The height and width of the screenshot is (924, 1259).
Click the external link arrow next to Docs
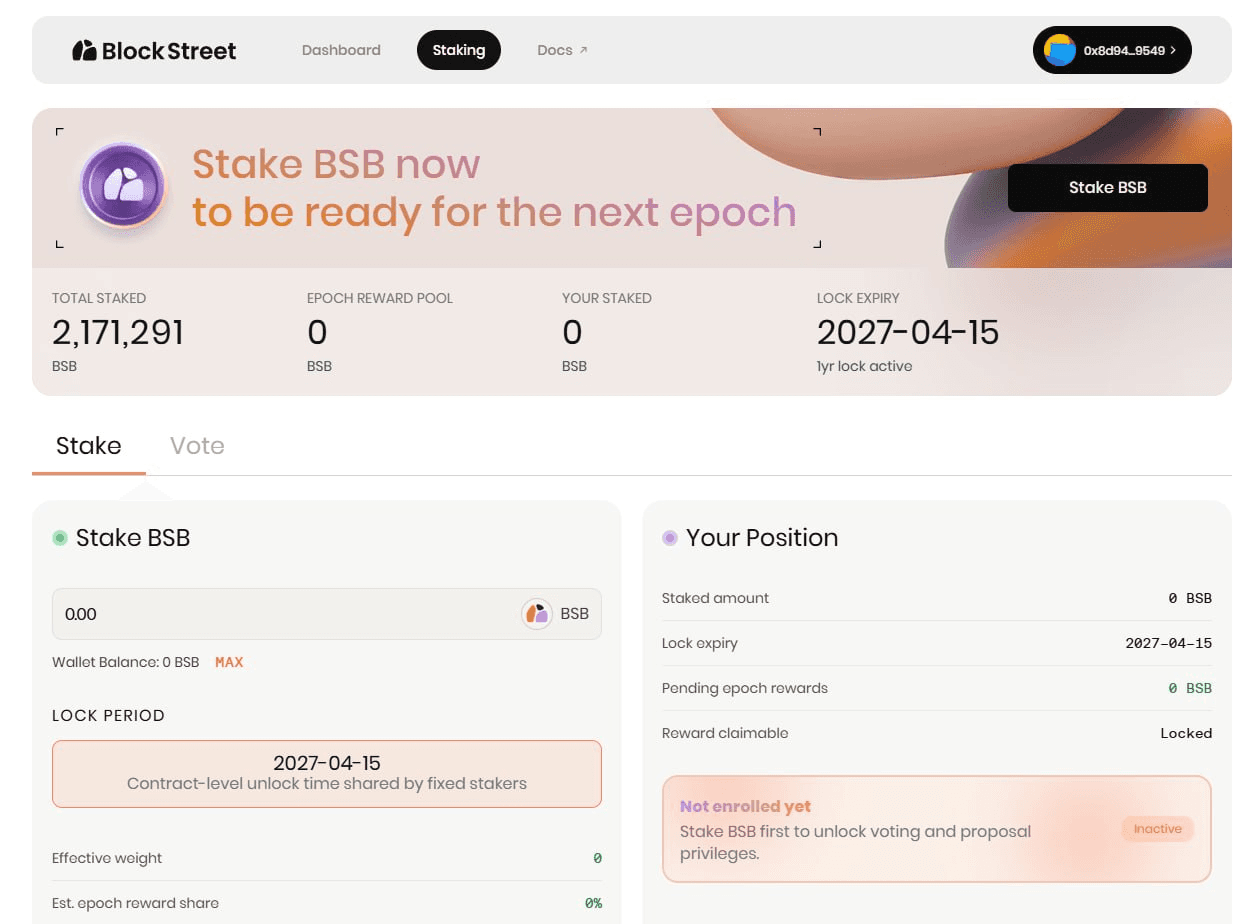(x=584, y=50)
